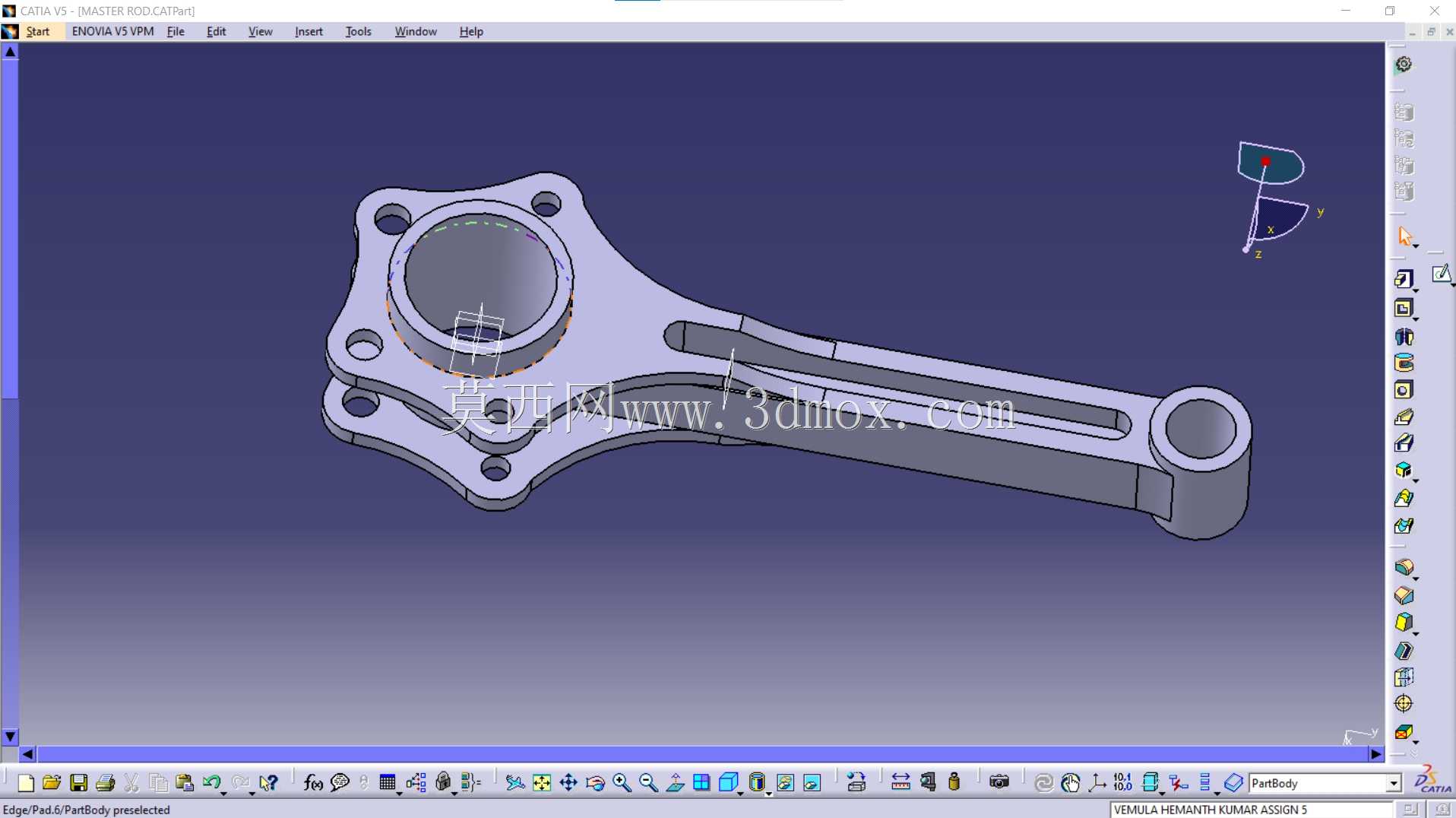Save the document with floppy icon

pyautogui.click(x=78, y=782)
